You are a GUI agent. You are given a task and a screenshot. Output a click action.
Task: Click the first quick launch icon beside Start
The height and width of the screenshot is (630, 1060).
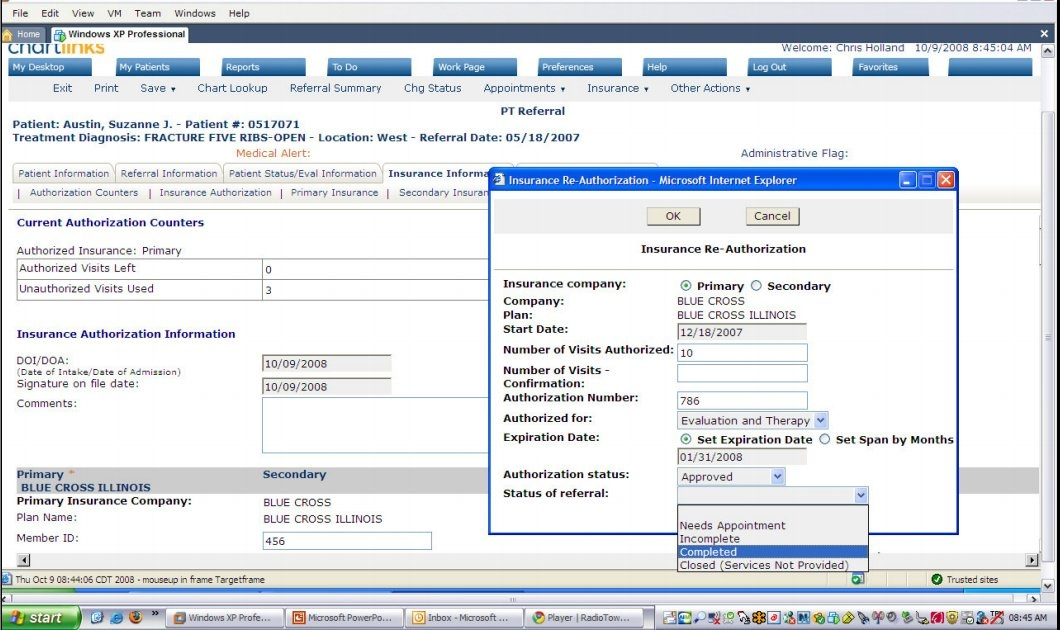(x=97, y=617)
